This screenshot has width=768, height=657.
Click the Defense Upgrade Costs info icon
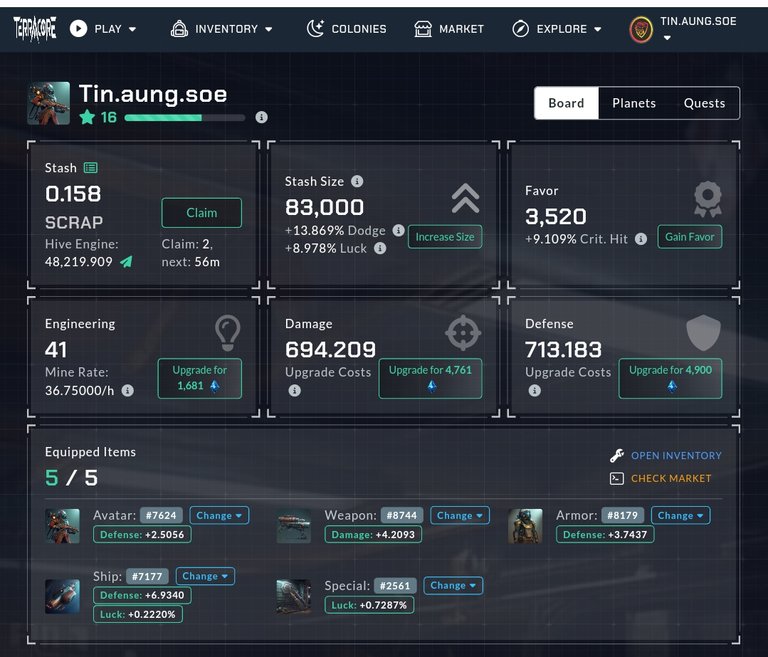click(534, 390)
